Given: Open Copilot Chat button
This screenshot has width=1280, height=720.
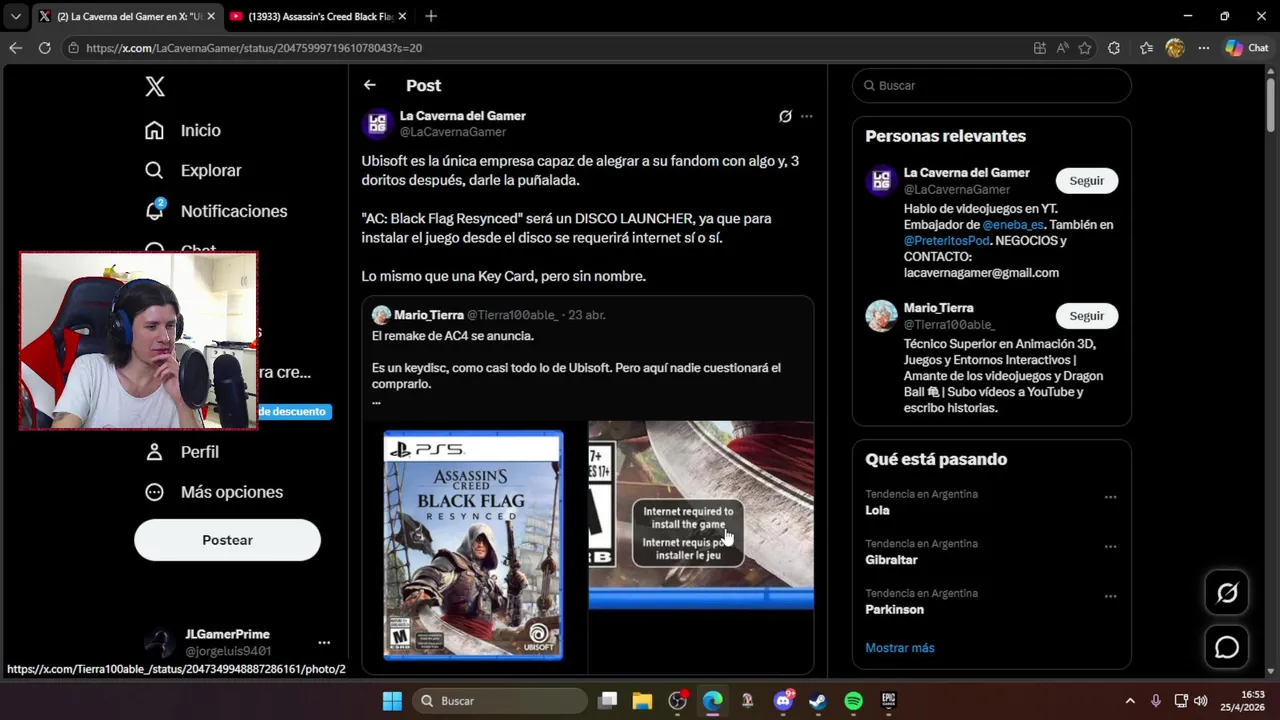Looking at the screenshot, I should (x=1247, y=48).
